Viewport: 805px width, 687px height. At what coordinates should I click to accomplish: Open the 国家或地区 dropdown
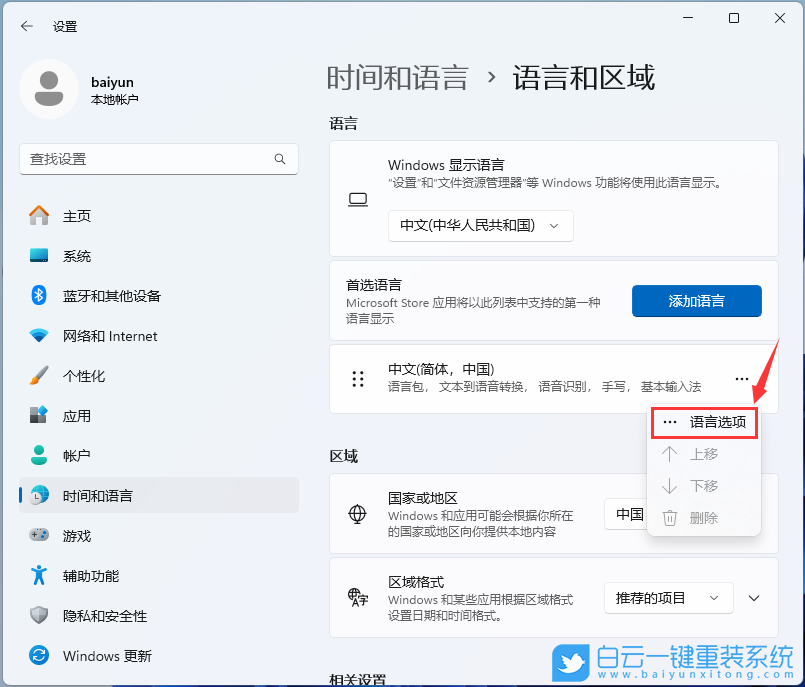pyautogui.click(x=630, y=515)
